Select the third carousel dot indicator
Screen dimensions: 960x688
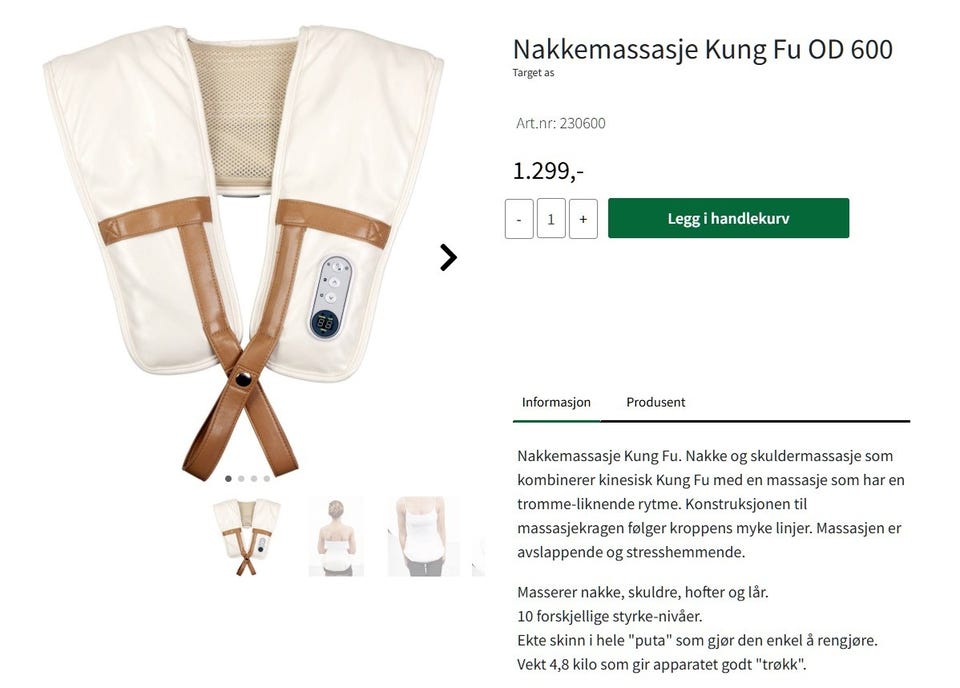coord(254,479)
